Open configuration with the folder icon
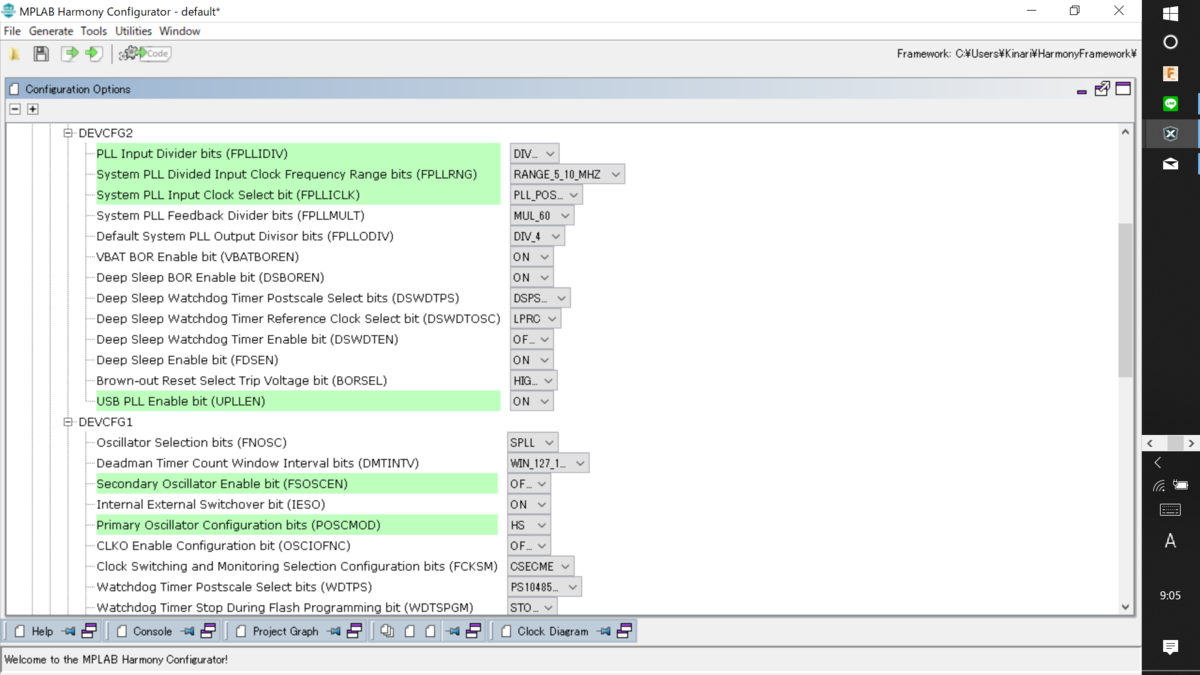Viewport: 1200px width, 675px height. 15,53
